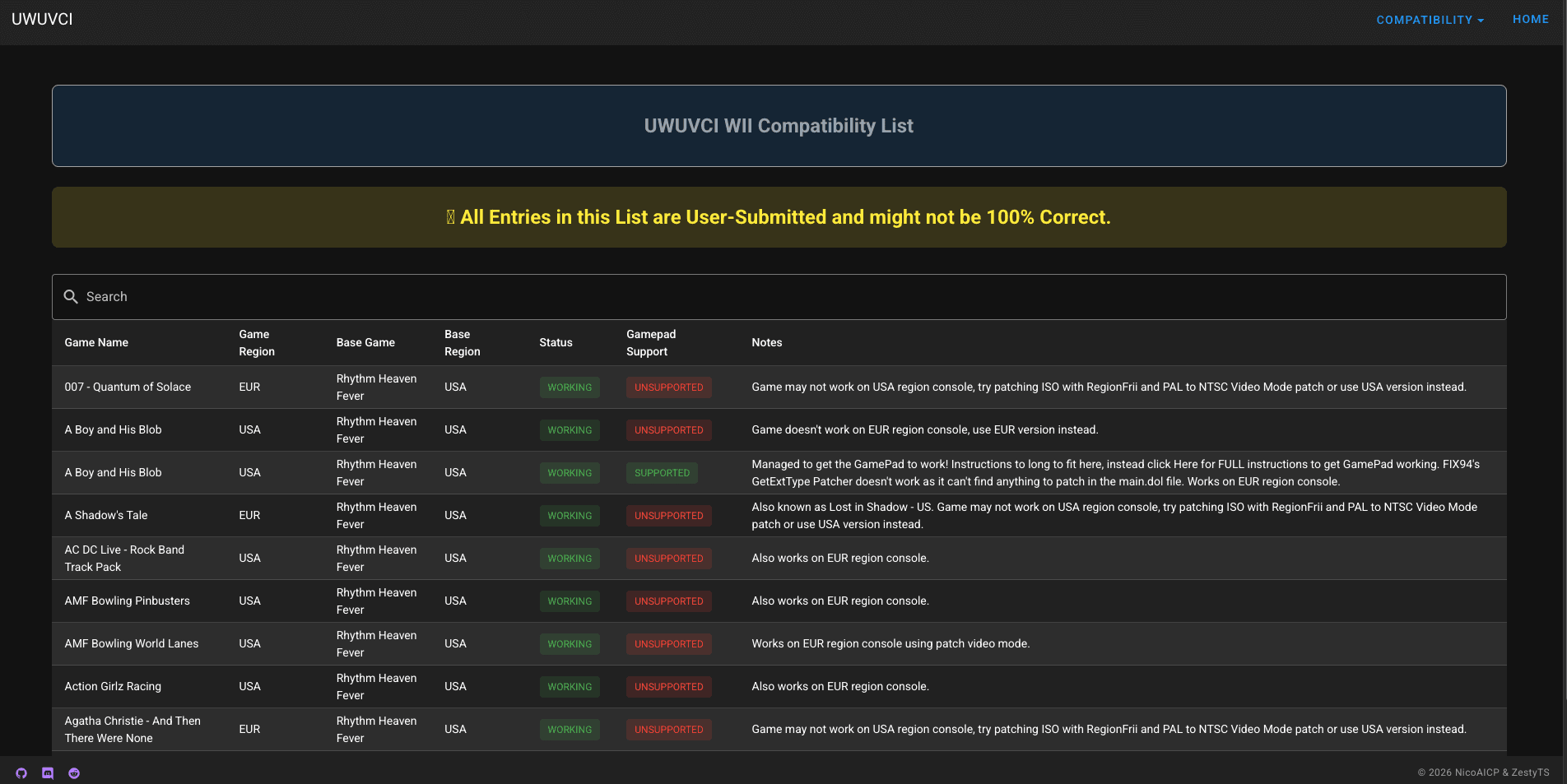Go to the Home nav link
Image resolution: width=1567 pixels, height=784 pixels.
[x=1531, y=19]
